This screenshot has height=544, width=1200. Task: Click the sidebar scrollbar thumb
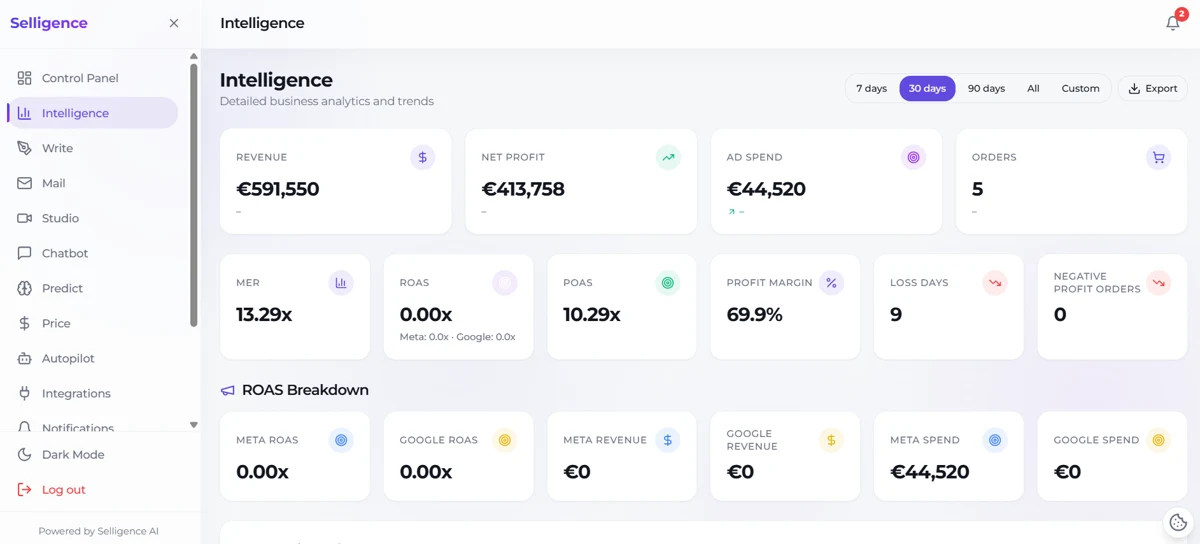194,196
